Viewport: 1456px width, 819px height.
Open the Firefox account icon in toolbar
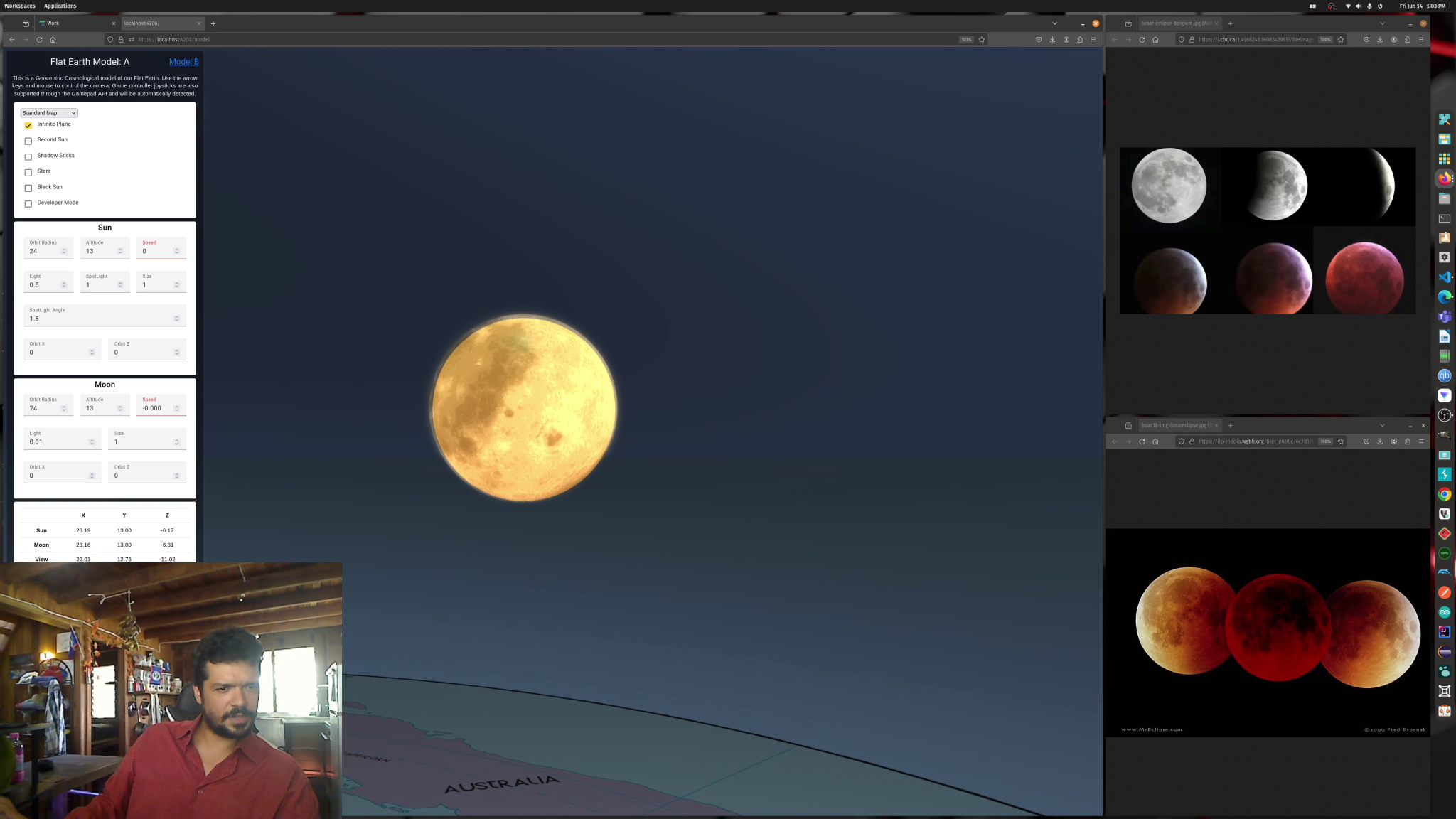click(1066, 39)
